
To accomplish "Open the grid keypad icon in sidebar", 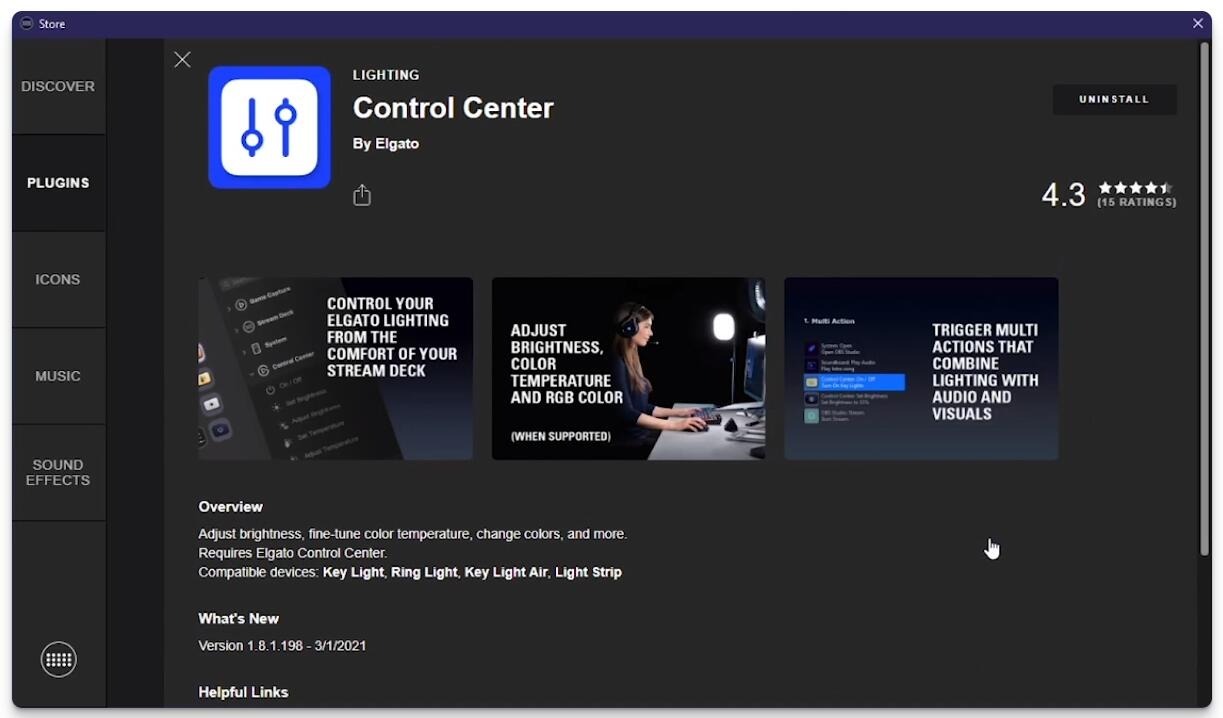I will (x=58, y=660).
